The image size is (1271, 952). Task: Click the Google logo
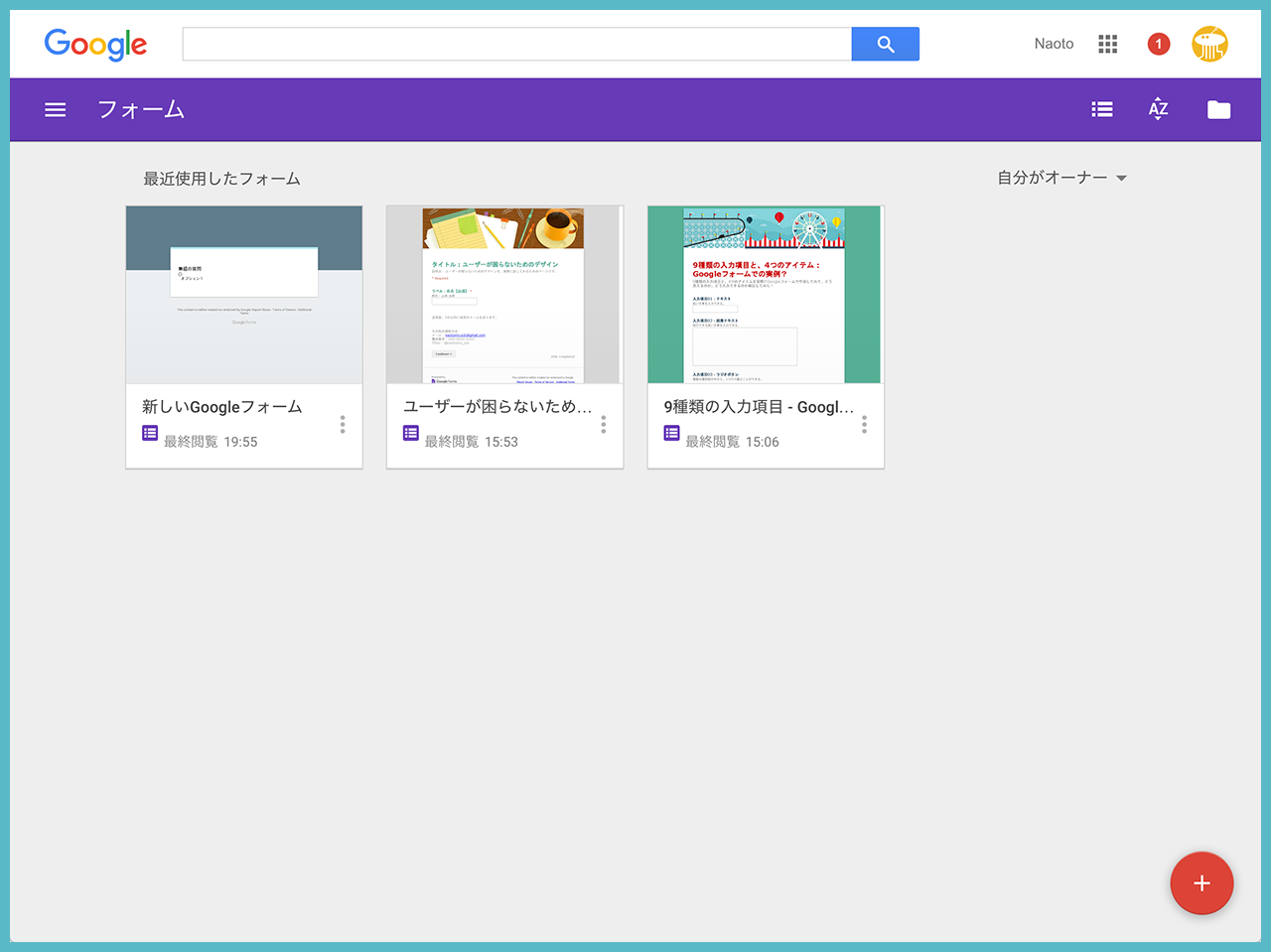(95, 45)
